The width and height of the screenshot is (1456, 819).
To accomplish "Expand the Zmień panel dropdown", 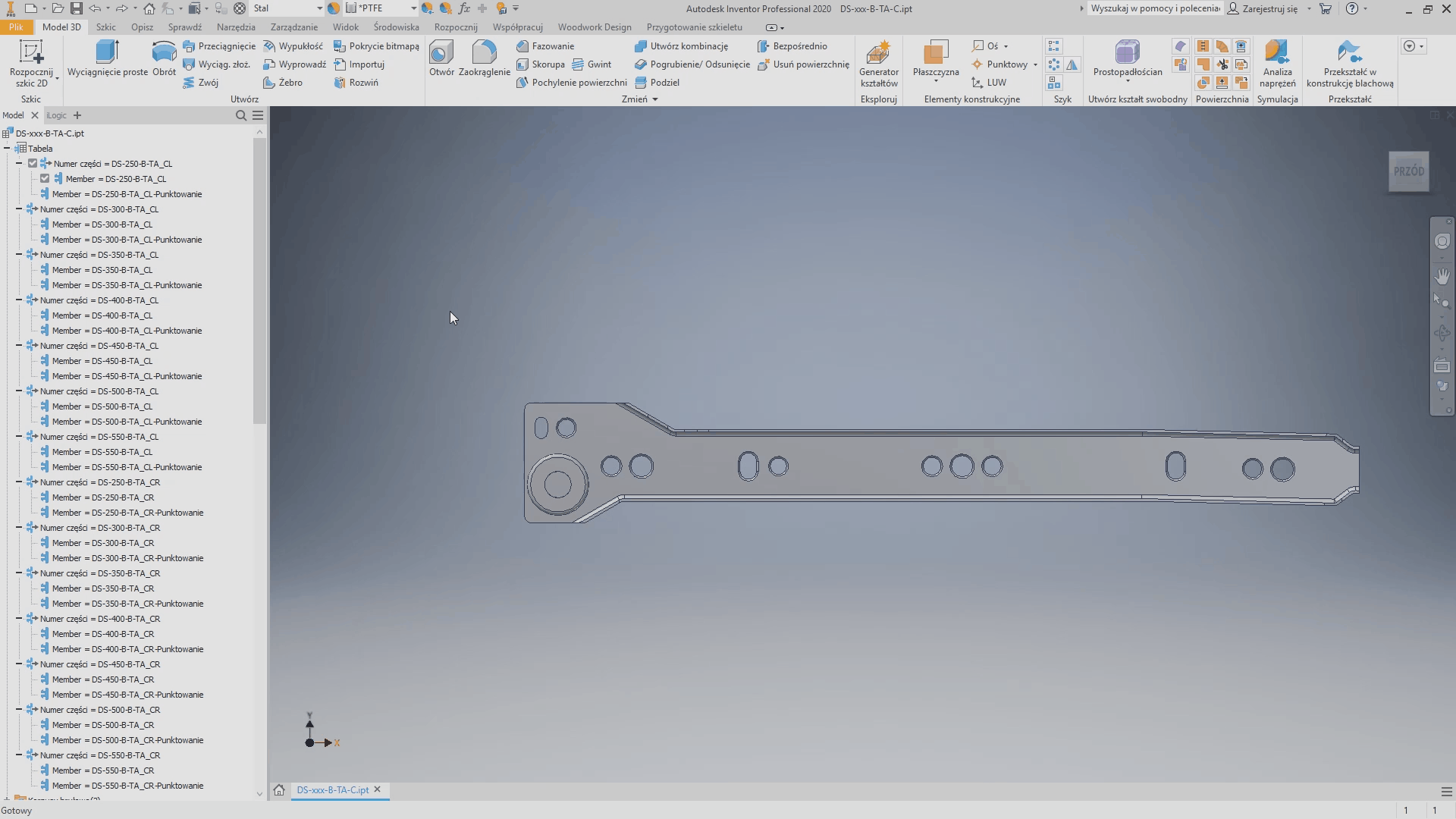I will click(x=654, y=99).
